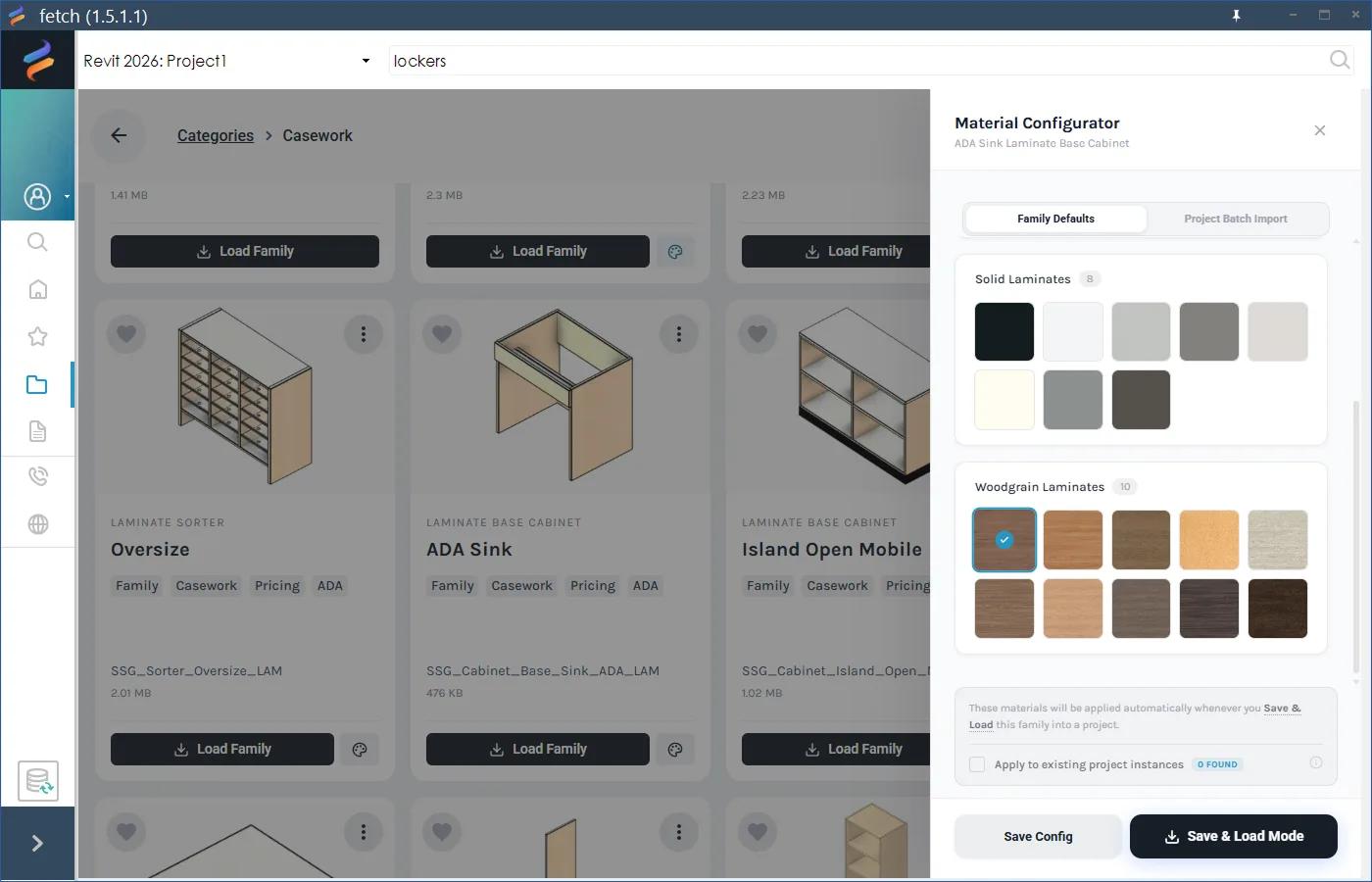Open the Categories breadcrumb link

pos(216,135)
